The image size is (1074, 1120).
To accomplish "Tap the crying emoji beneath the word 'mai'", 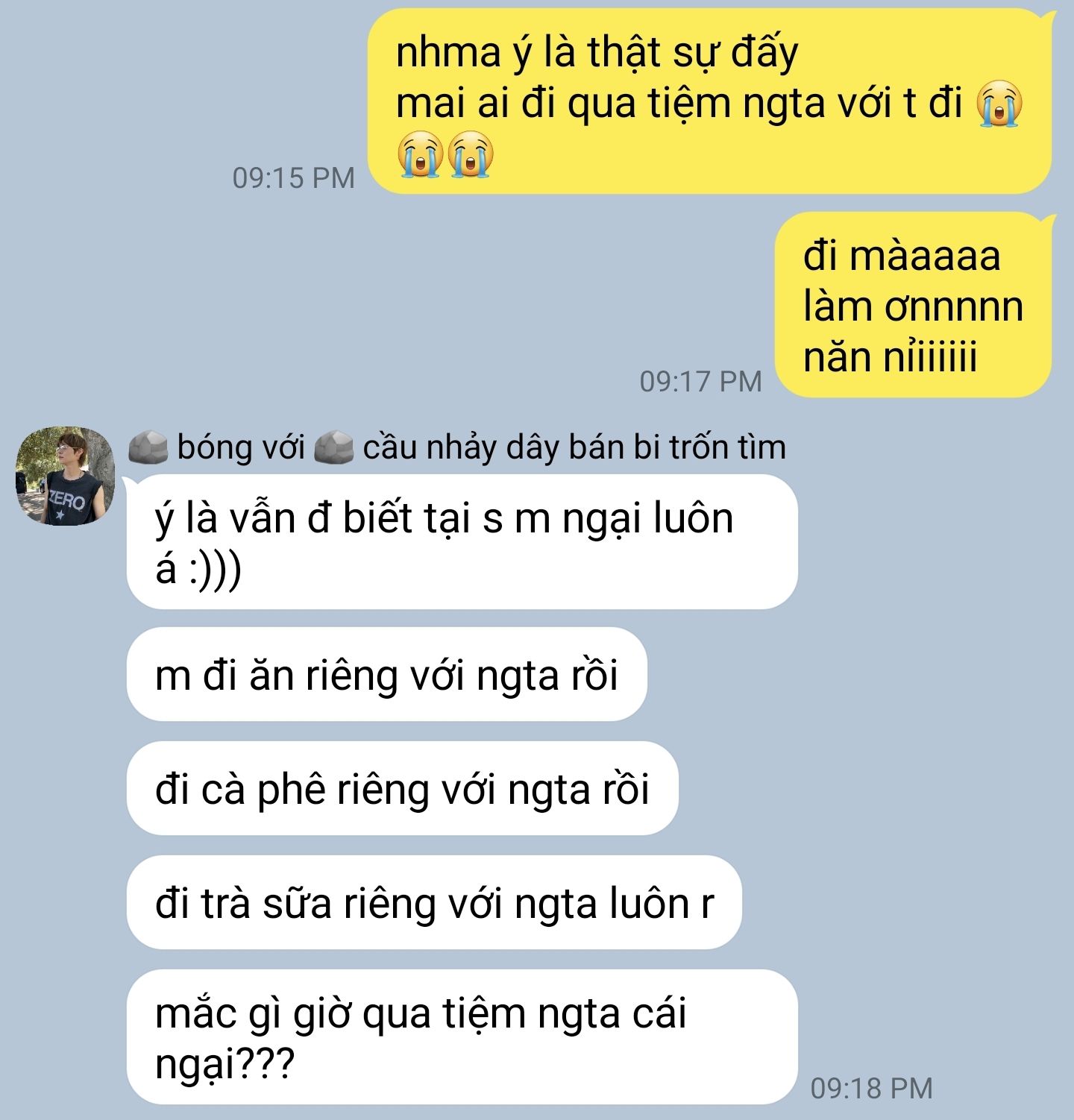I will [x=420, y=154].
